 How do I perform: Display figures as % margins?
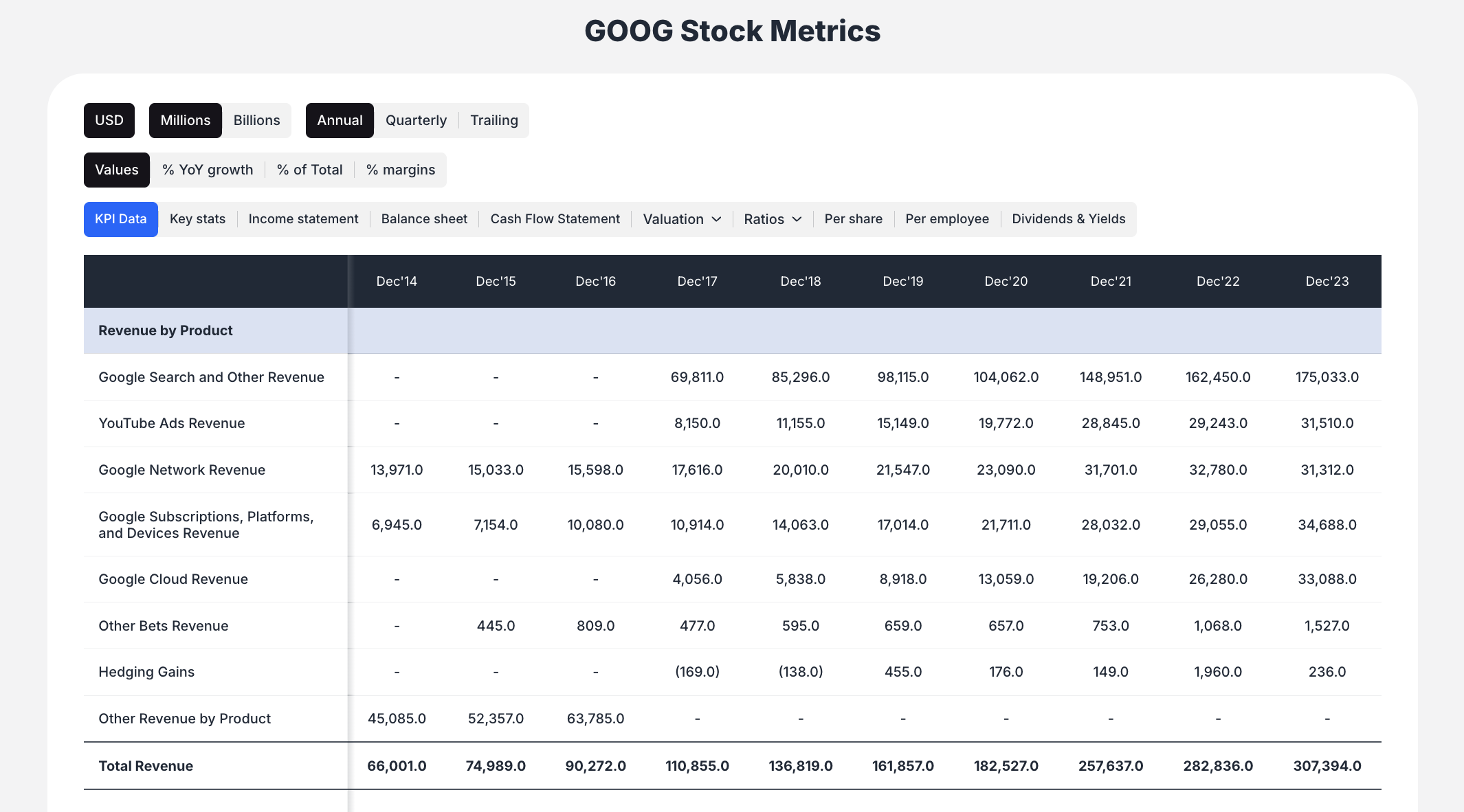point(401,170)
